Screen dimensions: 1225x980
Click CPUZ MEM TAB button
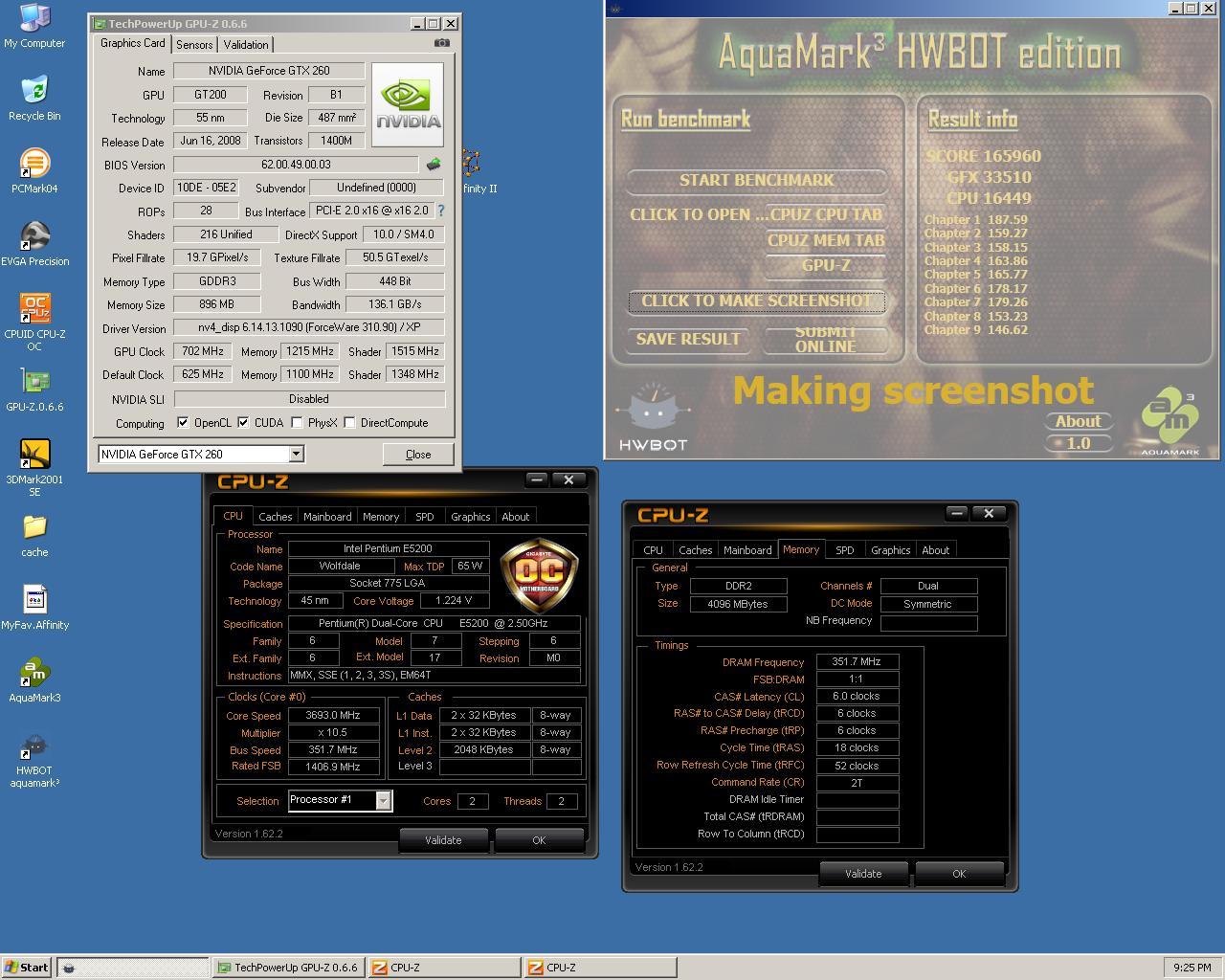827,240
